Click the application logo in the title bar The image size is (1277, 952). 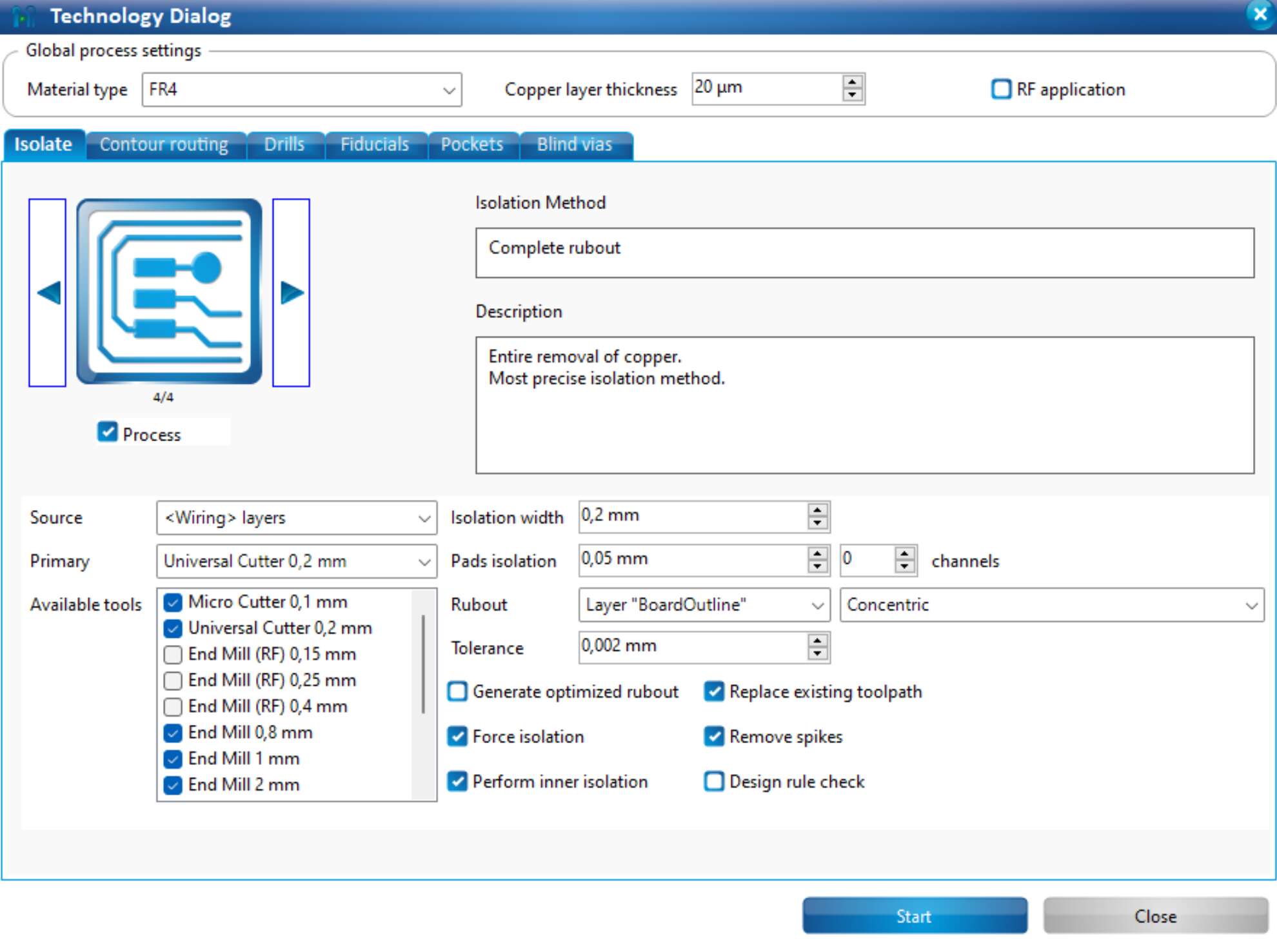[23, 15]
